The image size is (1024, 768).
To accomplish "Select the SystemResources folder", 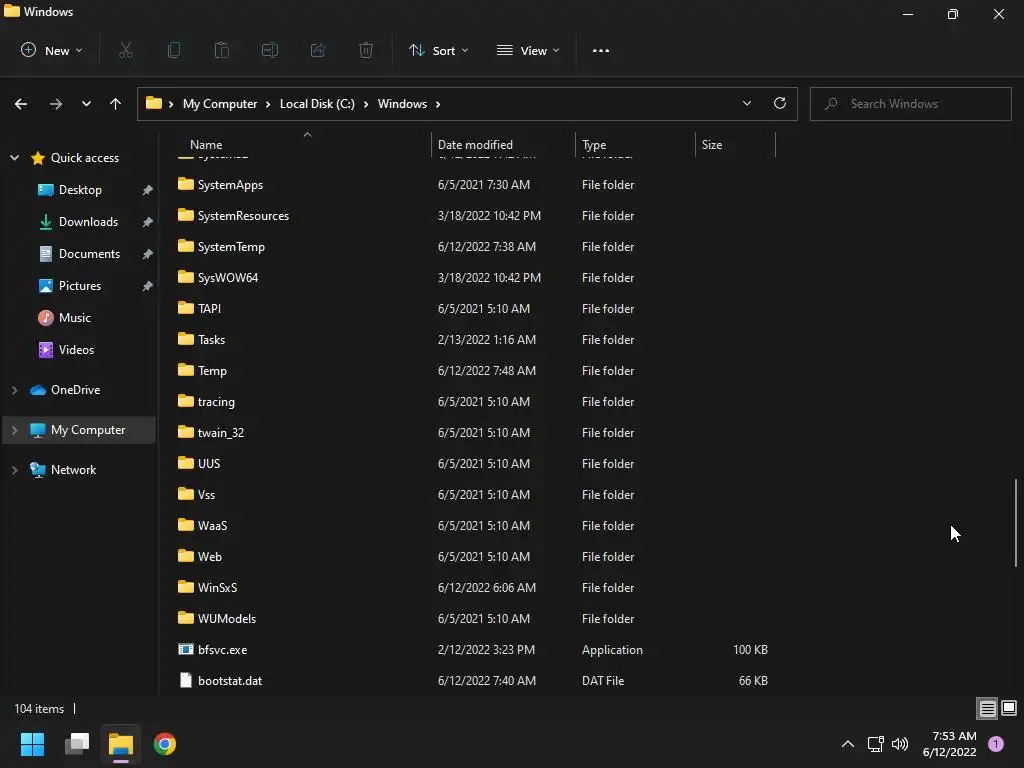I will click(x=243, y=216).
